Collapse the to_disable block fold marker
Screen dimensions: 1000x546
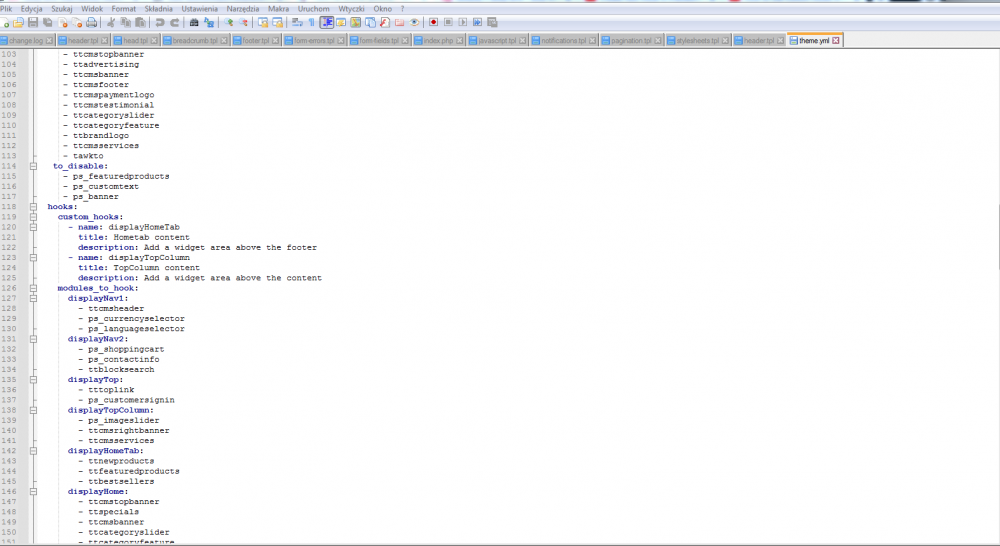[x=33, y=166]
